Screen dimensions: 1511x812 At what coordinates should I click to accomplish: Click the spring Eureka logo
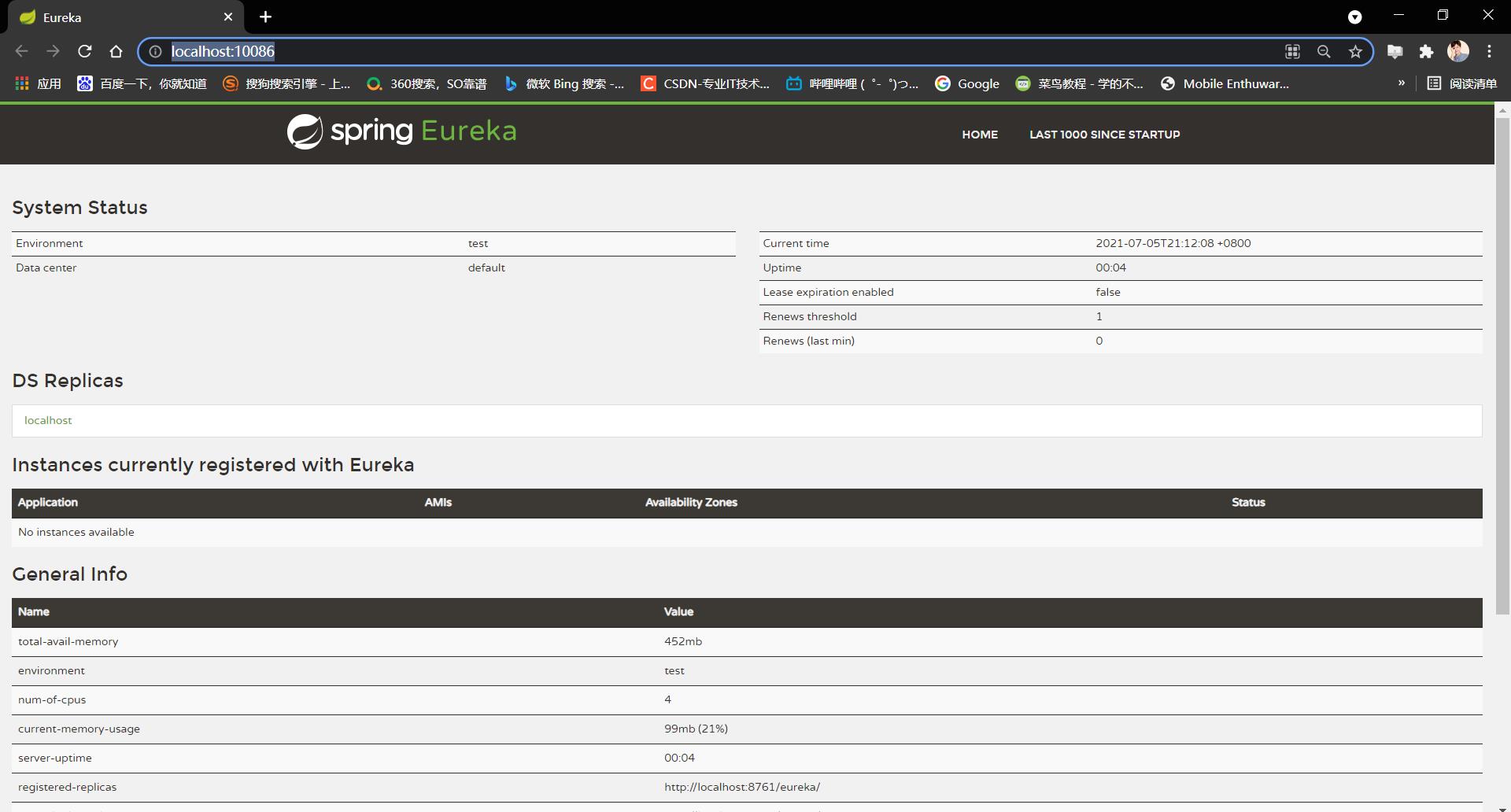[401, 131]
